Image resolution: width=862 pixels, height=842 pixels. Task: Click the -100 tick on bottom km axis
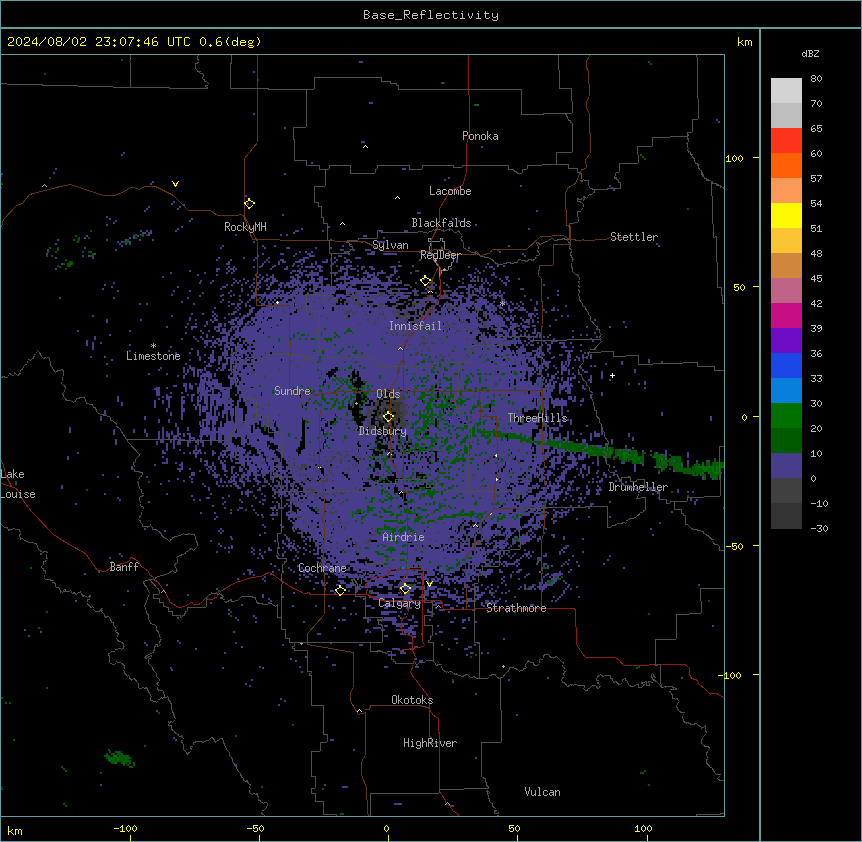tap(125, 828)
